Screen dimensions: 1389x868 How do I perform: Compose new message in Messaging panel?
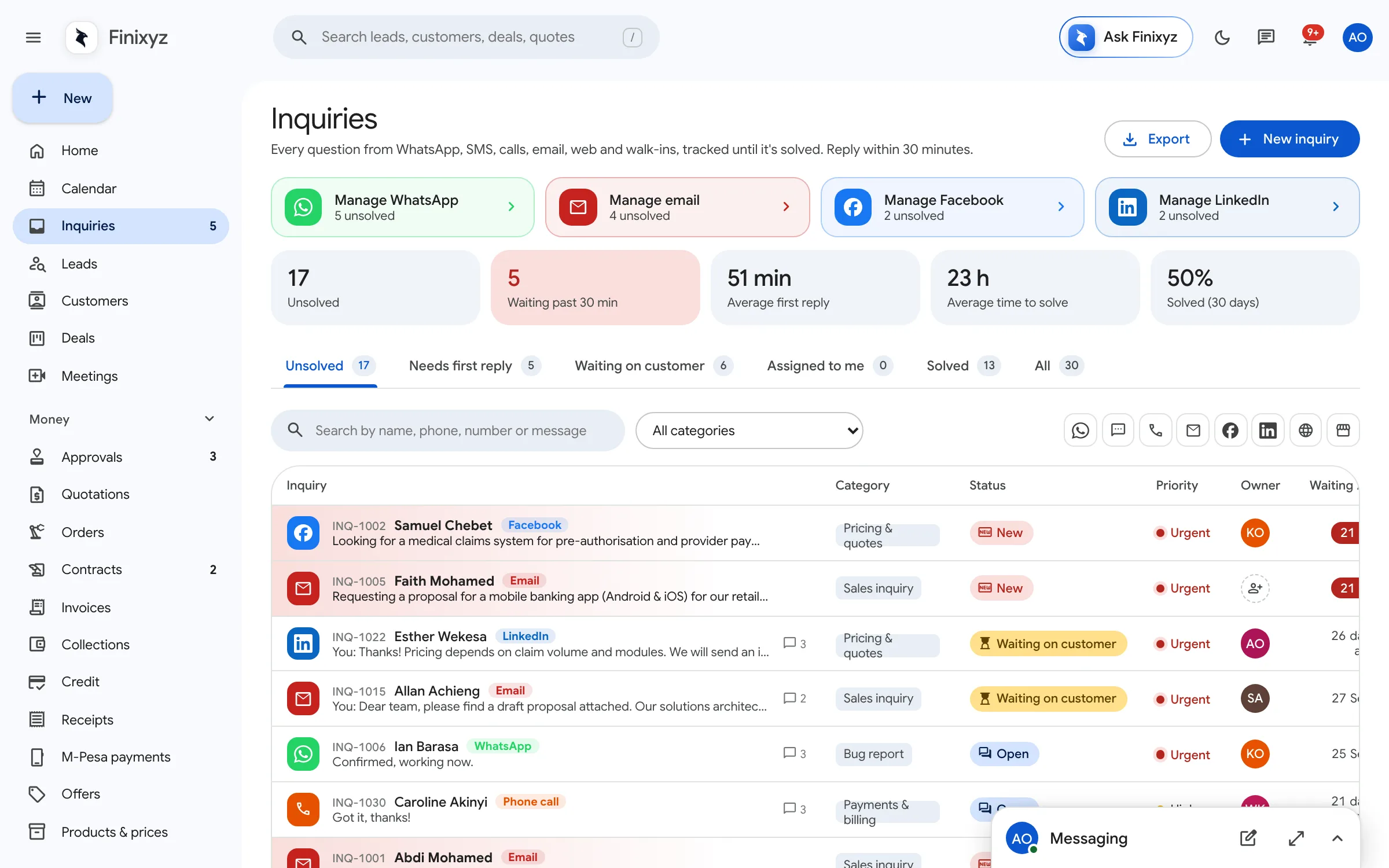(1248, 838)
